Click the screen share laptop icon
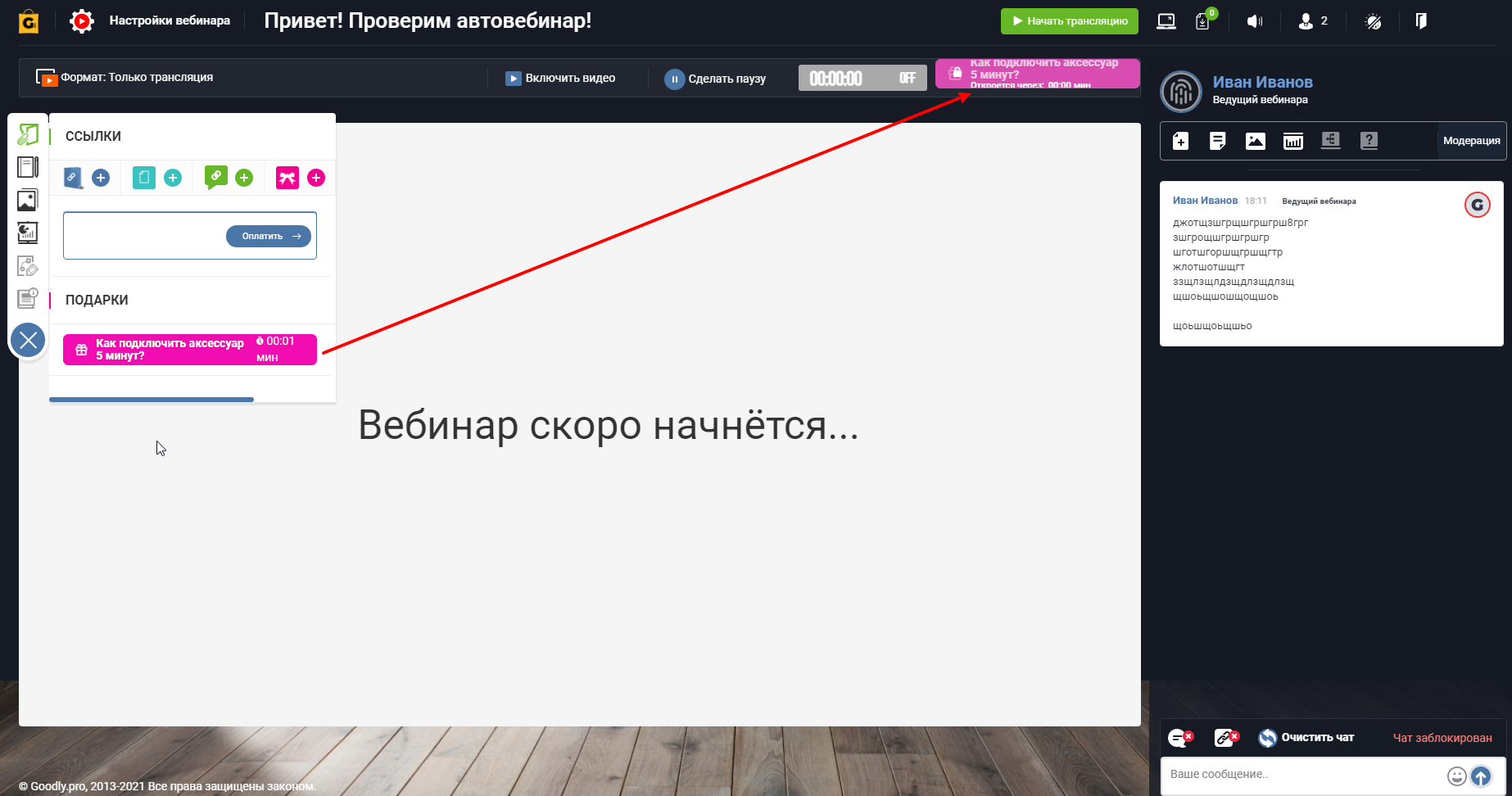 tap(1166, 21)
